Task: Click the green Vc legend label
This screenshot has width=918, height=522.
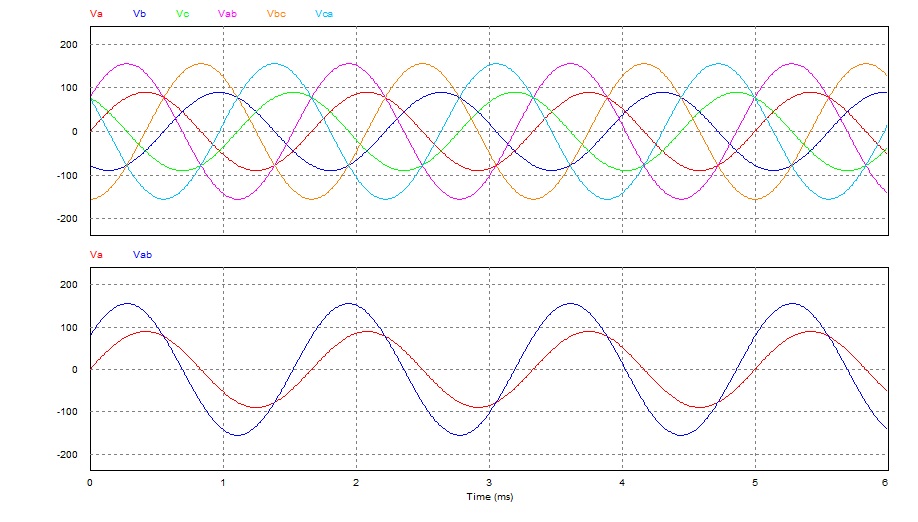Action: (183, 13)
